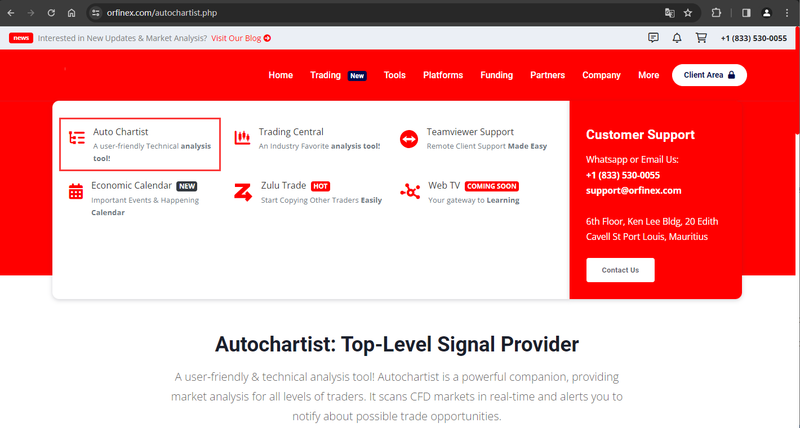The image size is (800, 428).
Task: Click the red news badge
Action: coord(21,38)
